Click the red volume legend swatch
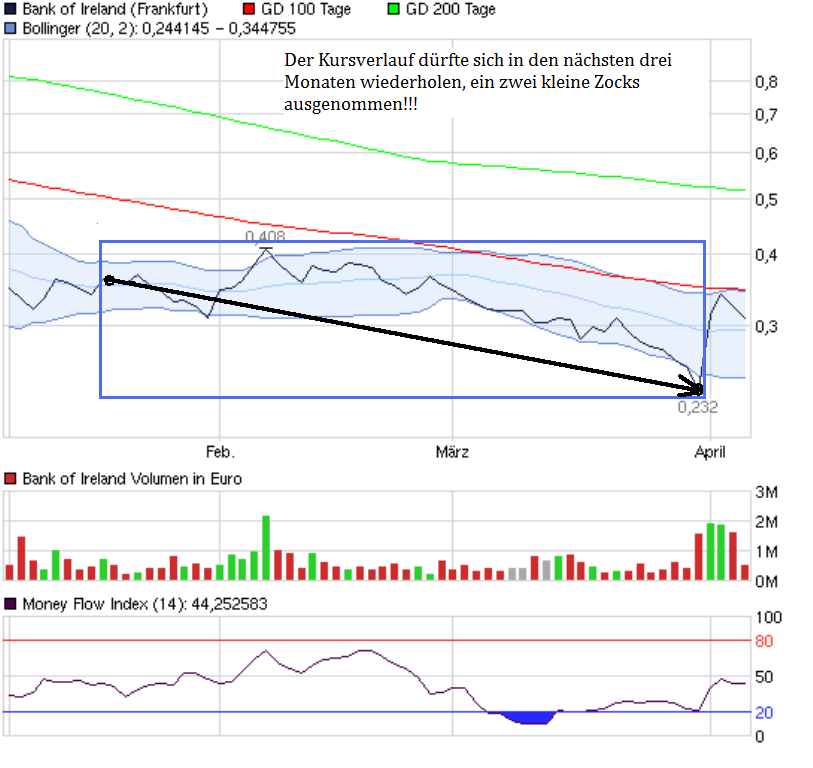Image resolution: width=813 pixels, height=768 pixels. pos(10,478)
